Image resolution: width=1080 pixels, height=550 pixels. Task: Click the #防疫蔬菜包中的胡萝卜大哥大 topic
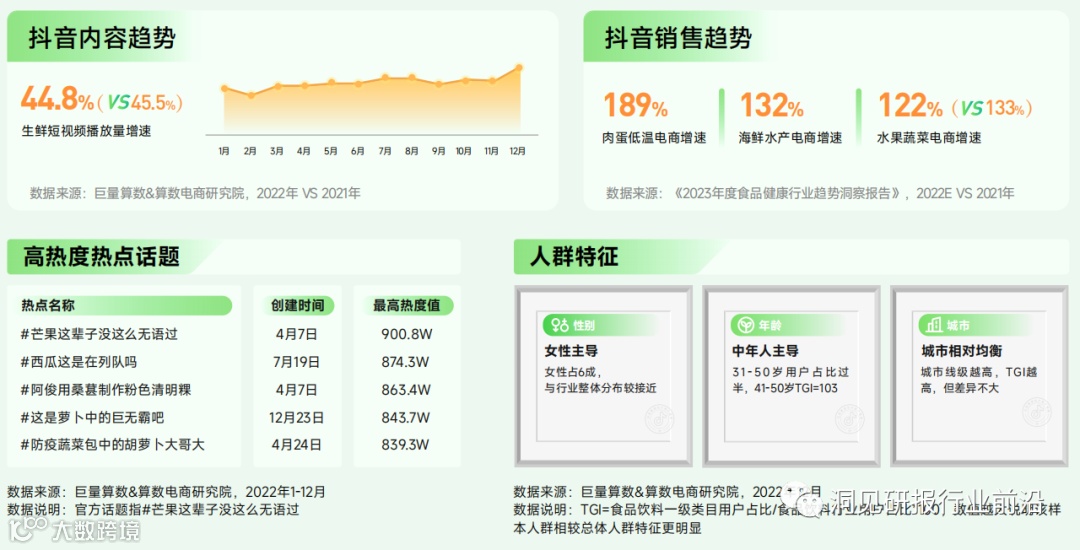pyautogui.click(x=112, y=445)
